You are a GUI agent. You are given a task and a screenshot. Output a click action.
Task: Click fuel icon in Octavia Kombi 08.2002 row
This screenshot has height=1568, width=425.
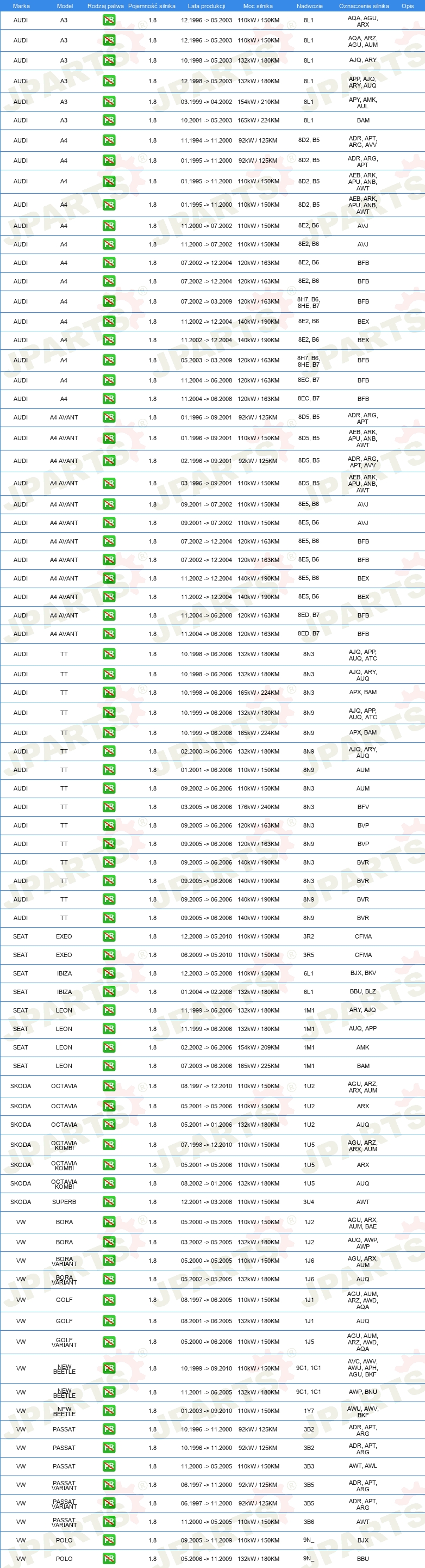point(109,1183)
